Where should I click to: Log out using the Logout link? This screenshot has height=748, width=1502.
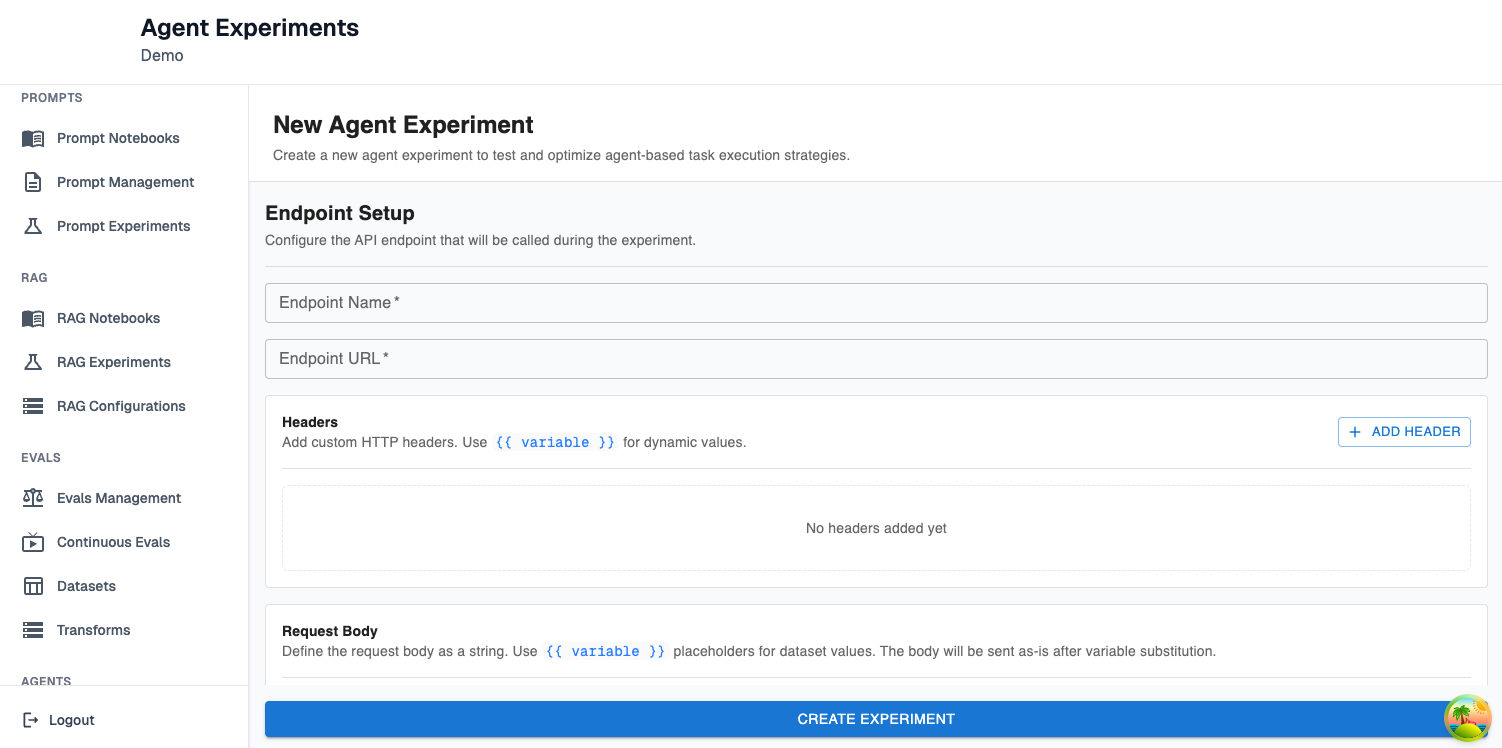pyautogui.click(x=71, y=720)
